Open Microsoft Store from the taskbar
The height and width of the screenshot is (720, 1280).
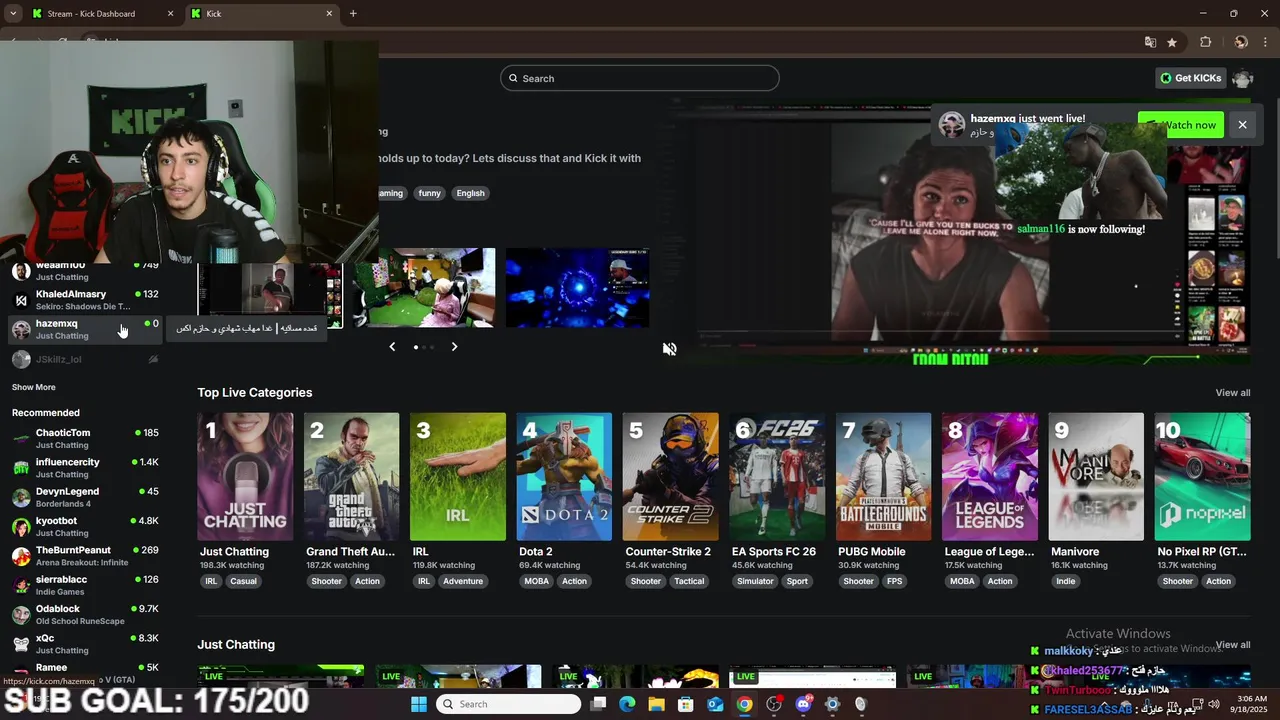point(686,704)
